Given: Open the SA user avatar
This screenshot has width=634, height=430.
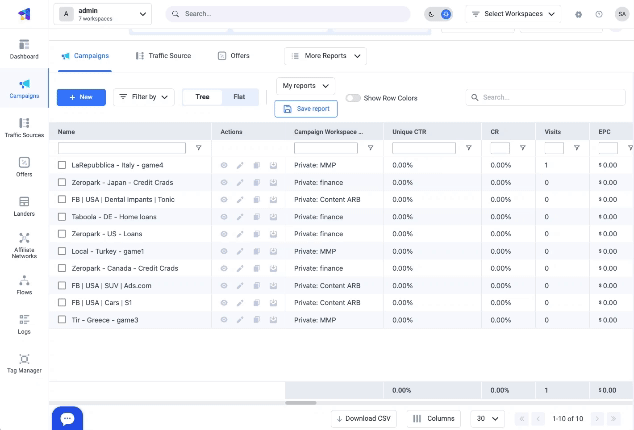Looking at the screenshot, I should (622, 14).
